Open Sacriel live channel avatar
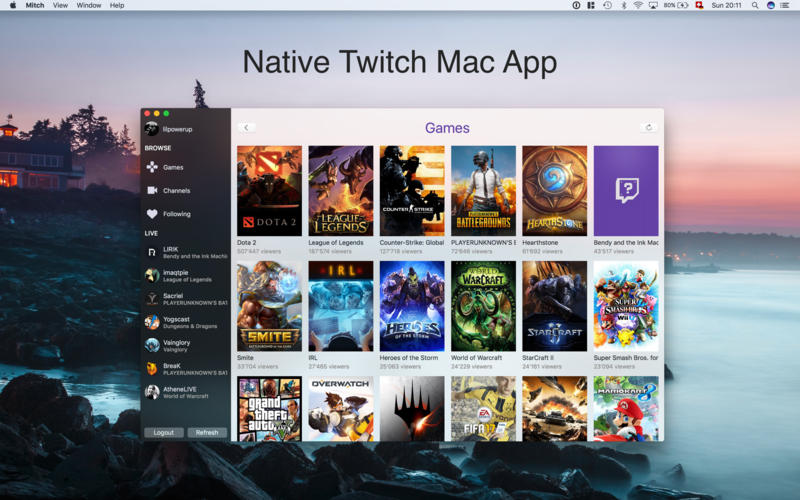 pos(152,298)
